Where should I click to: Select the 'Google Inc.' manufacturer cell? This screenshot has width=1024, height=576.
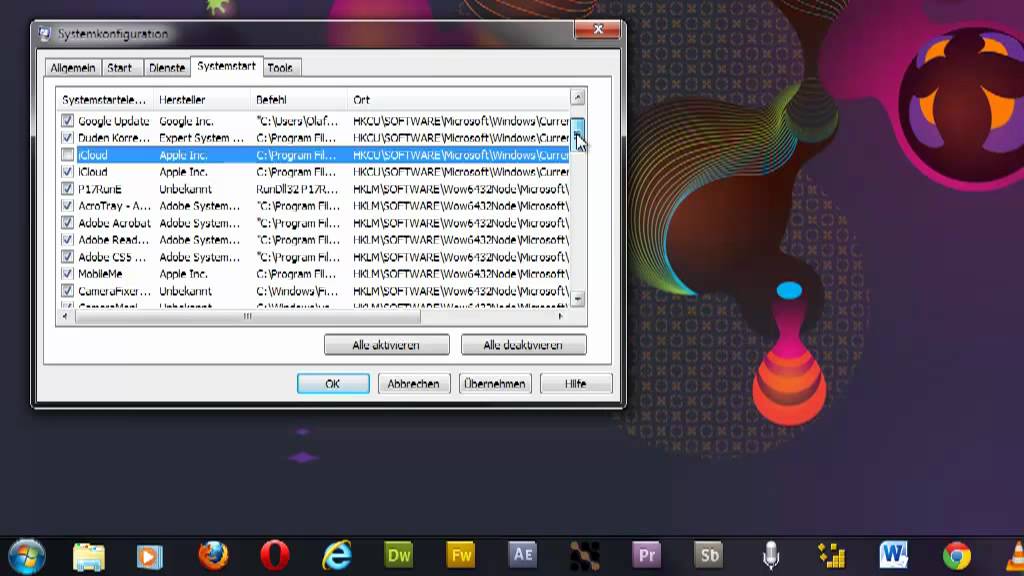pos(186,121)
